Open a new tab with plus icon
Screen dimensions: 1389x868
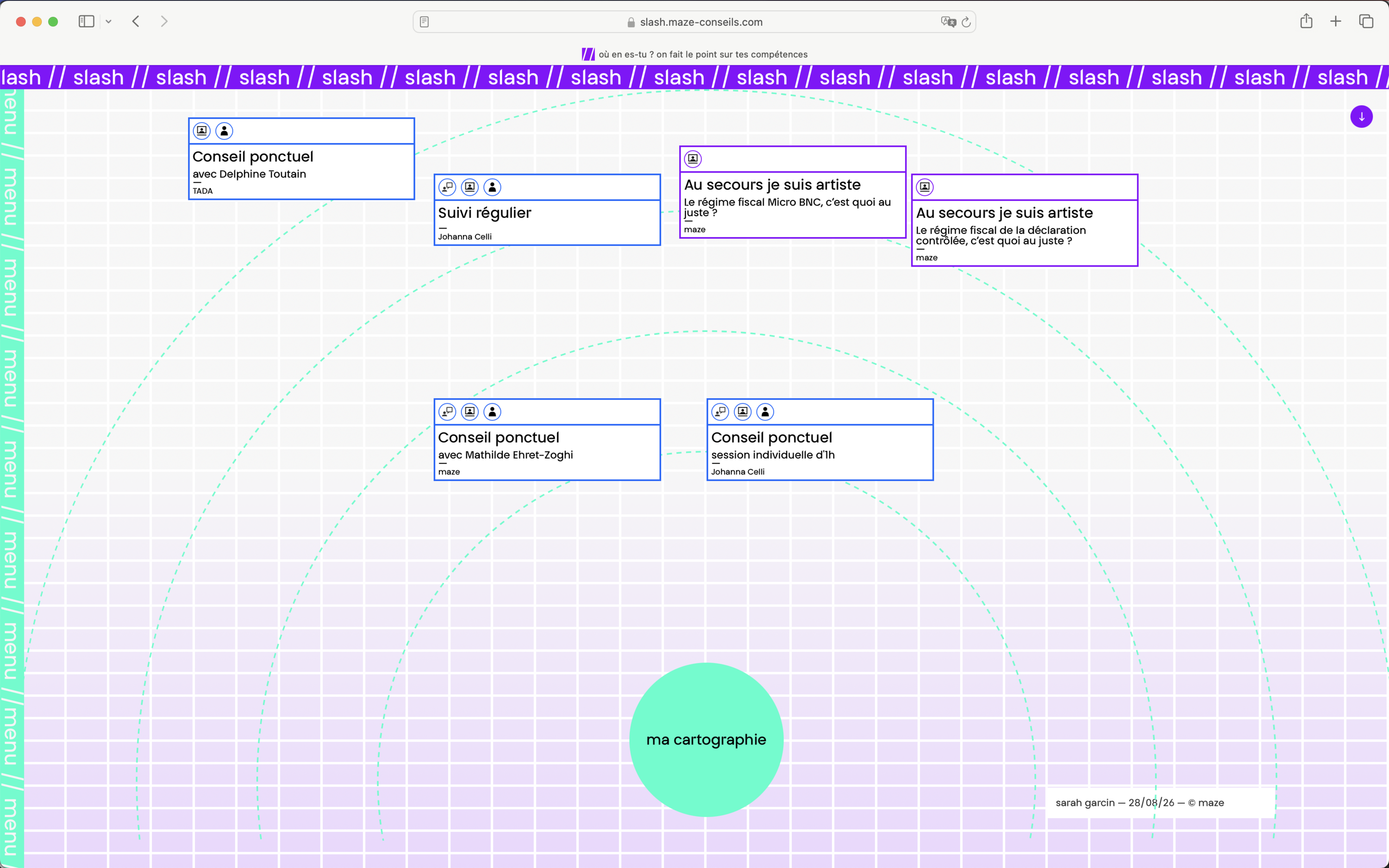pos(1336,21)
